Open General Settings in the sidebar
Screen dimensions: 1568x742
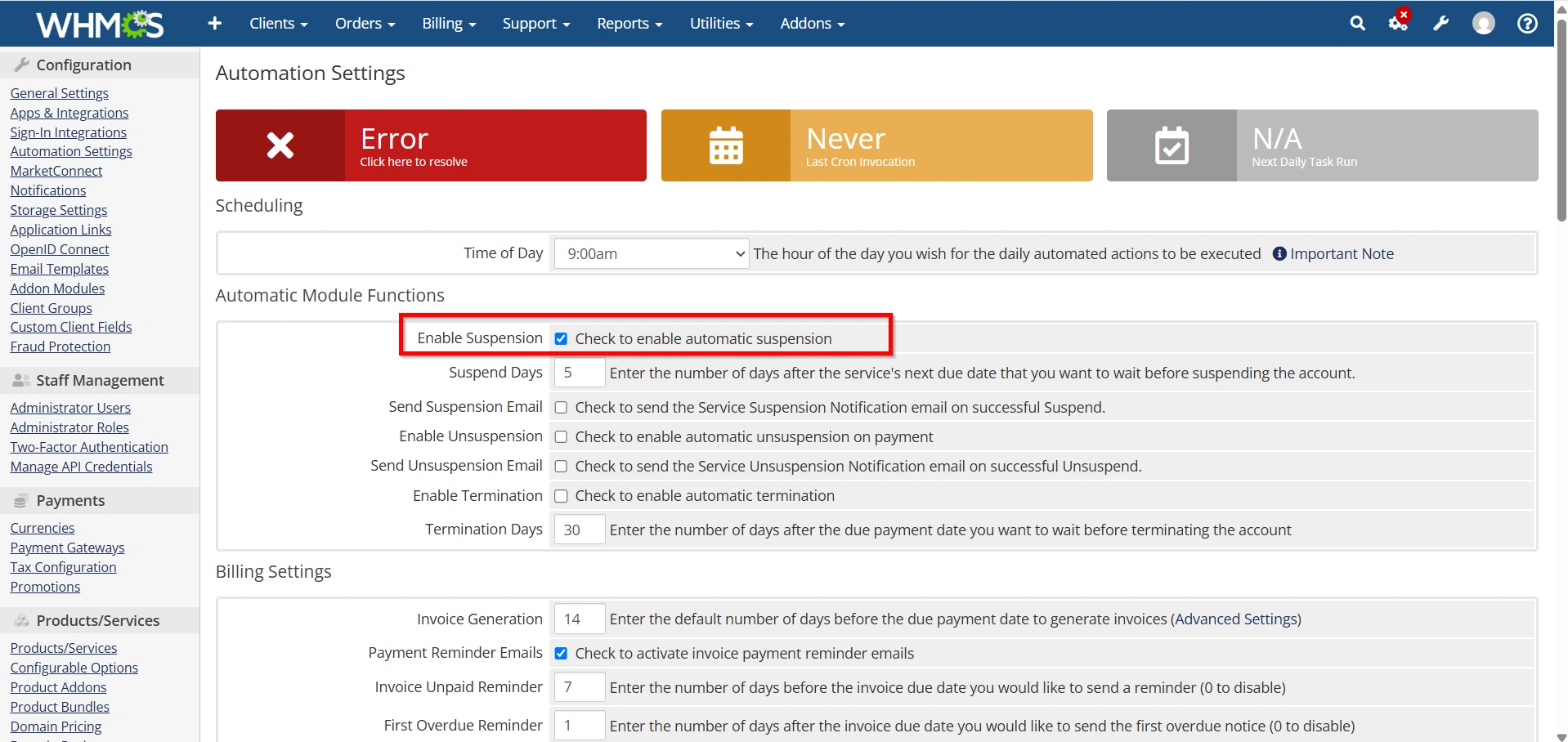(60, 93)
